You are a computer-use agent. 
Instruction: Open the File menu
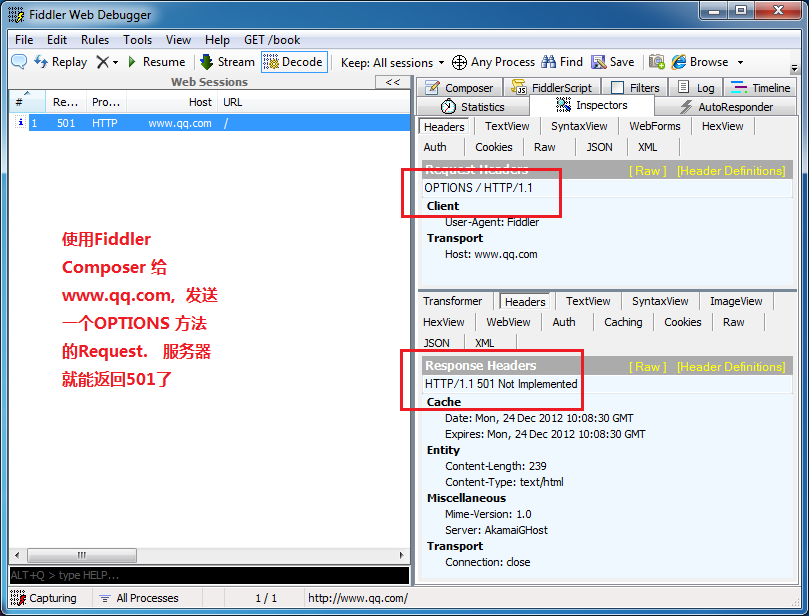click(x=24, y=40)
